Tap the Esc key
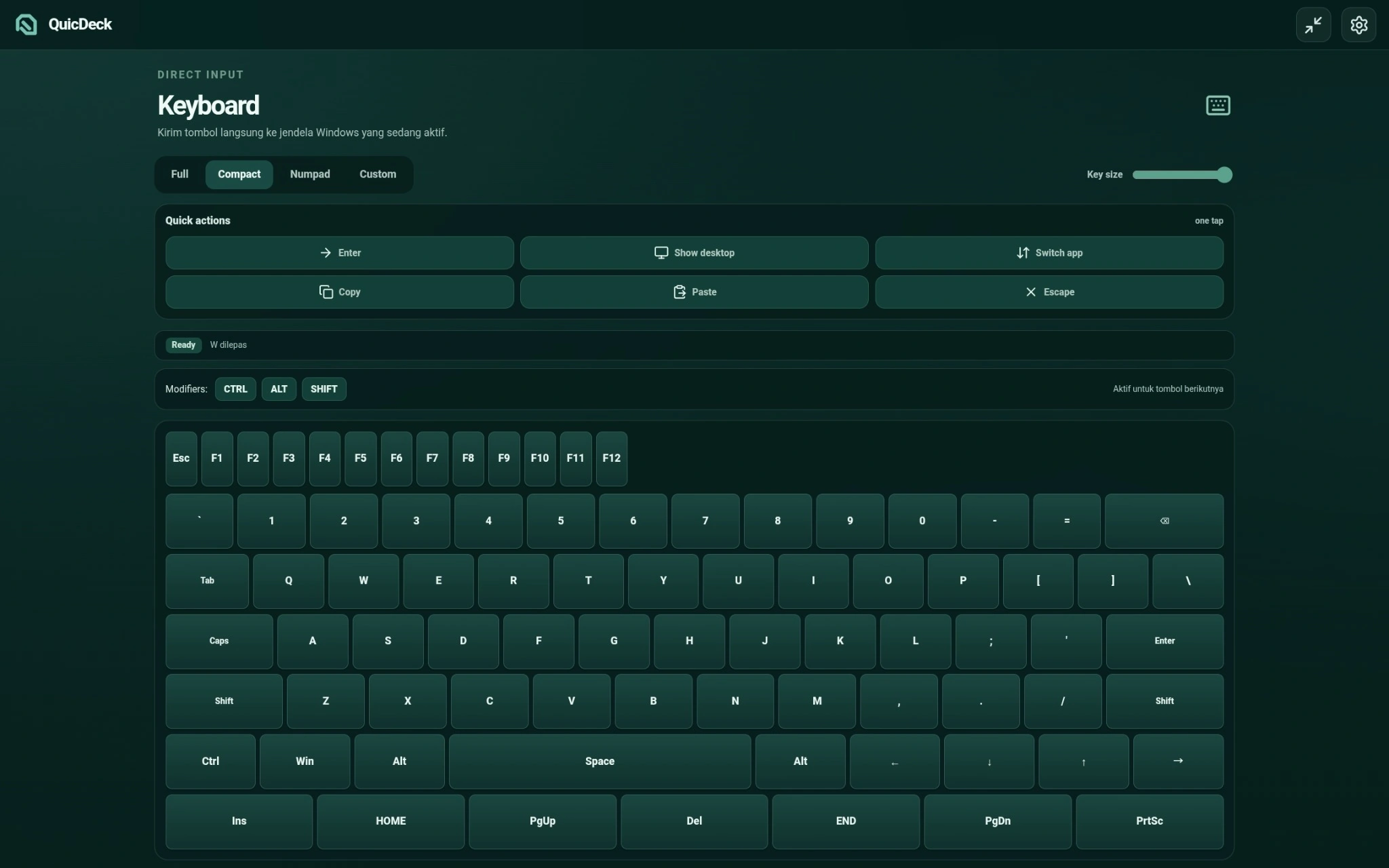The image size is (1389, 868). 181,458
